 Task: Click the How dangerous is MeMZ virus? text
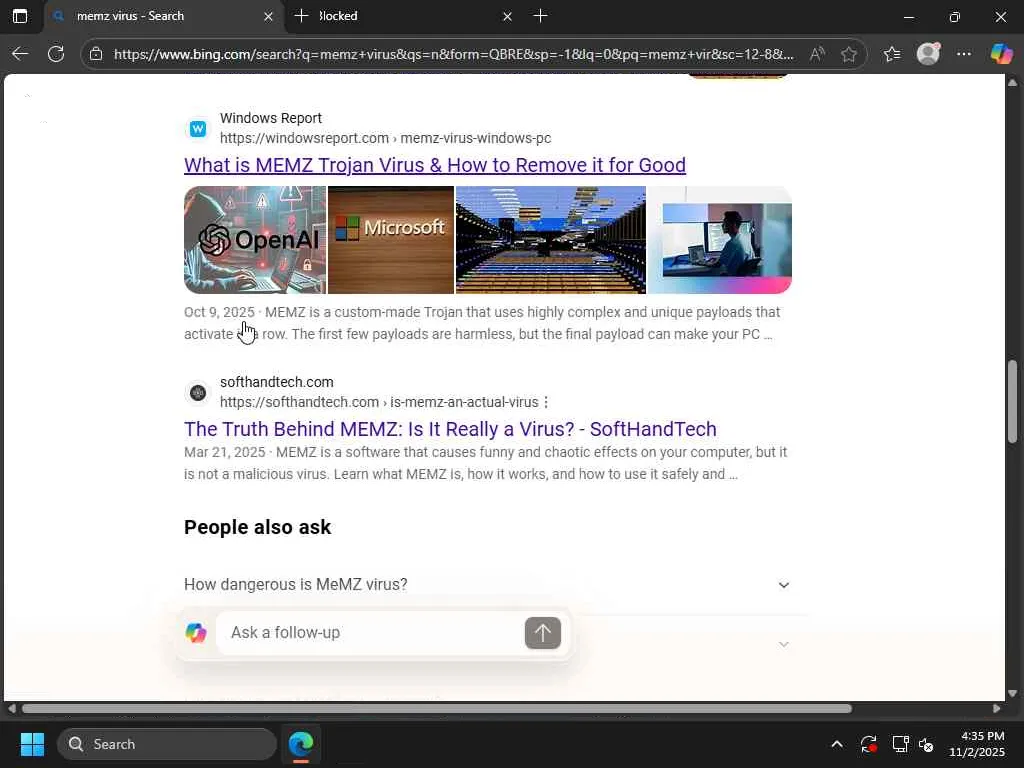click(295, 584)
